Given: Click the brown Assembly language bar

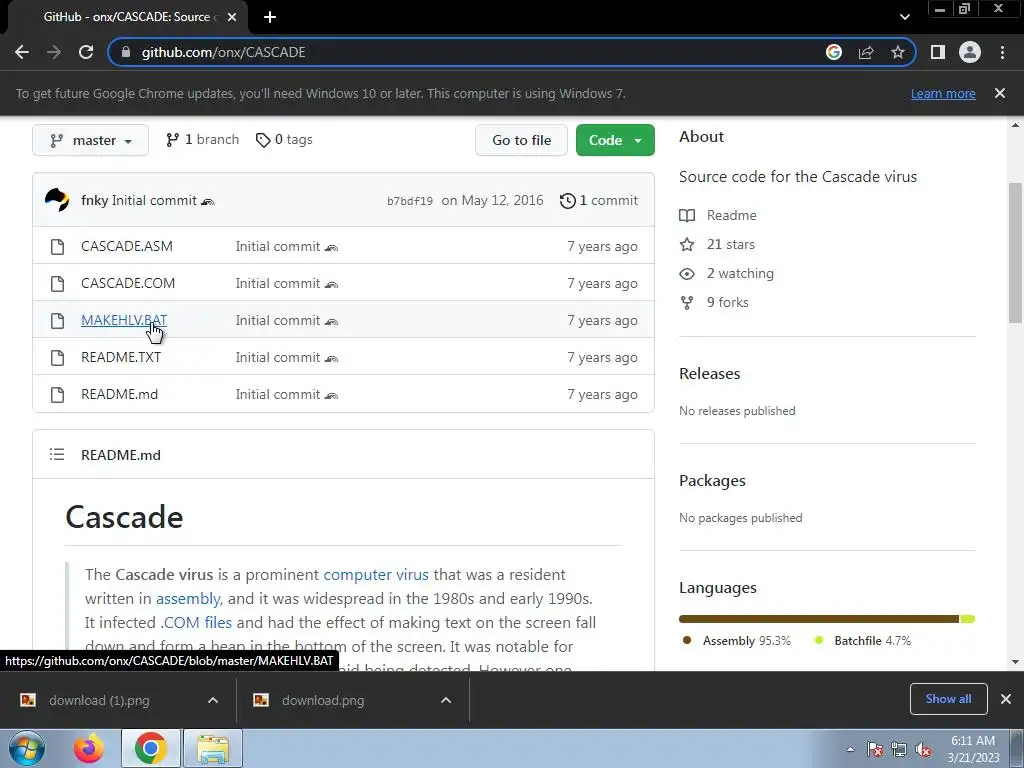Looking at the screenshot, I should click(819, 619).
